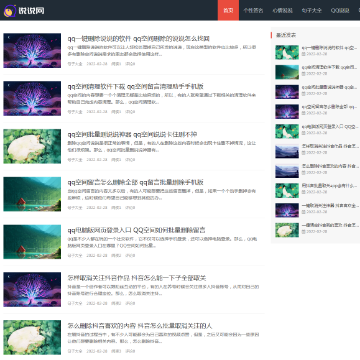
Task: Click calendar icon under sidebar '一键清除抖音' item
Action: pyautogui.click(x=304, y=231)
